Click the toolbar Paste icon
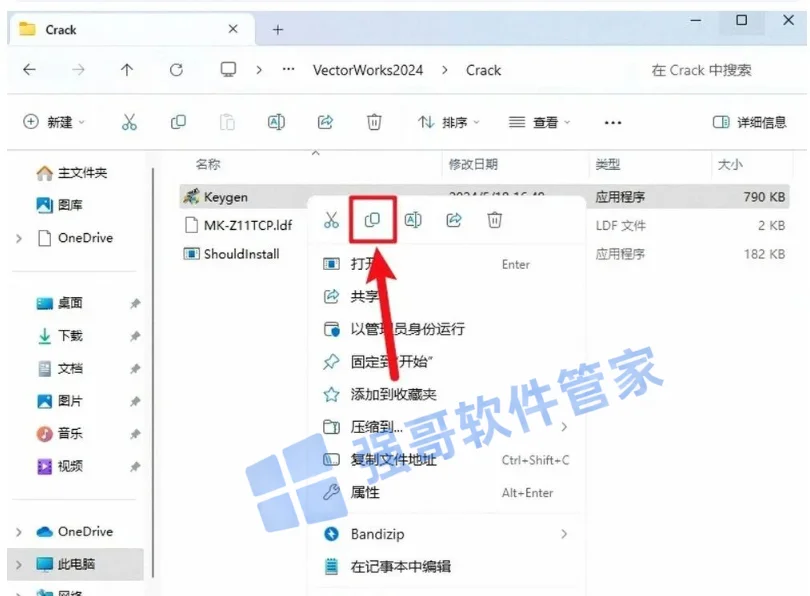Image resolution: width=810 pixels, height=596 pixels. (227, 122)
